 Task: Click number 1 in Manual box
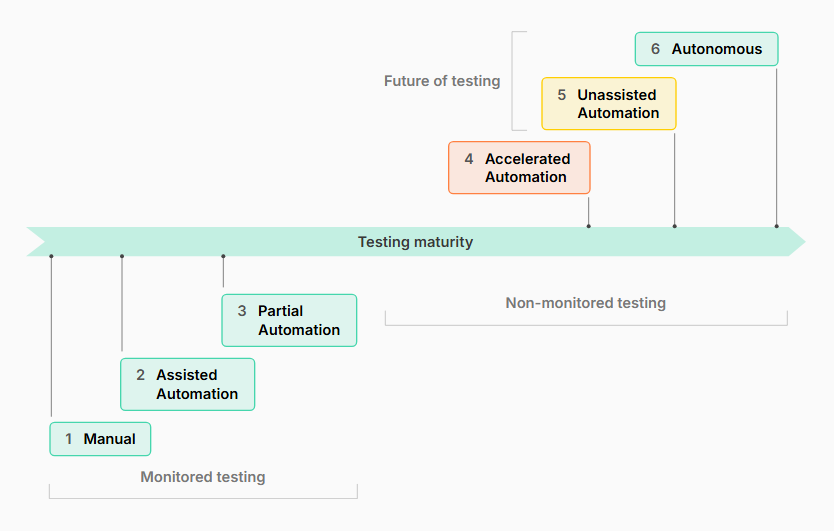click(x=69, y=439)
